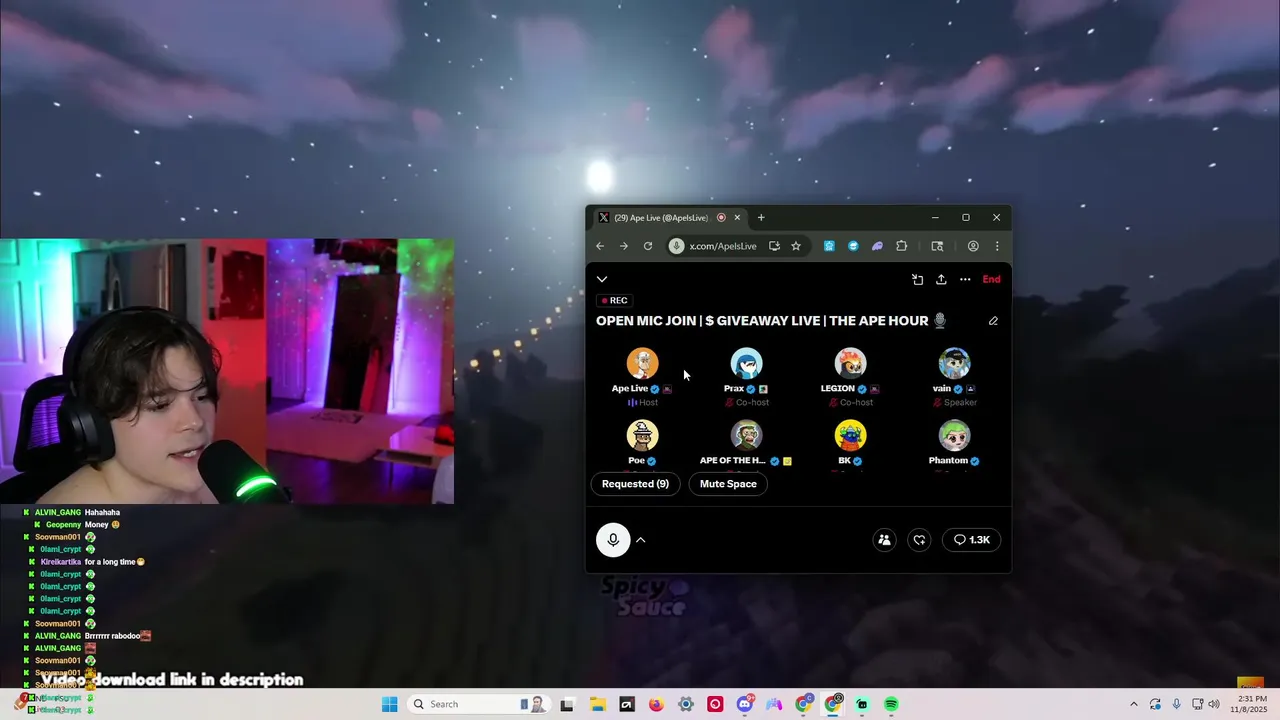Open Chrome's three-dot menu

pyautogui.click(x=997, y=246)
